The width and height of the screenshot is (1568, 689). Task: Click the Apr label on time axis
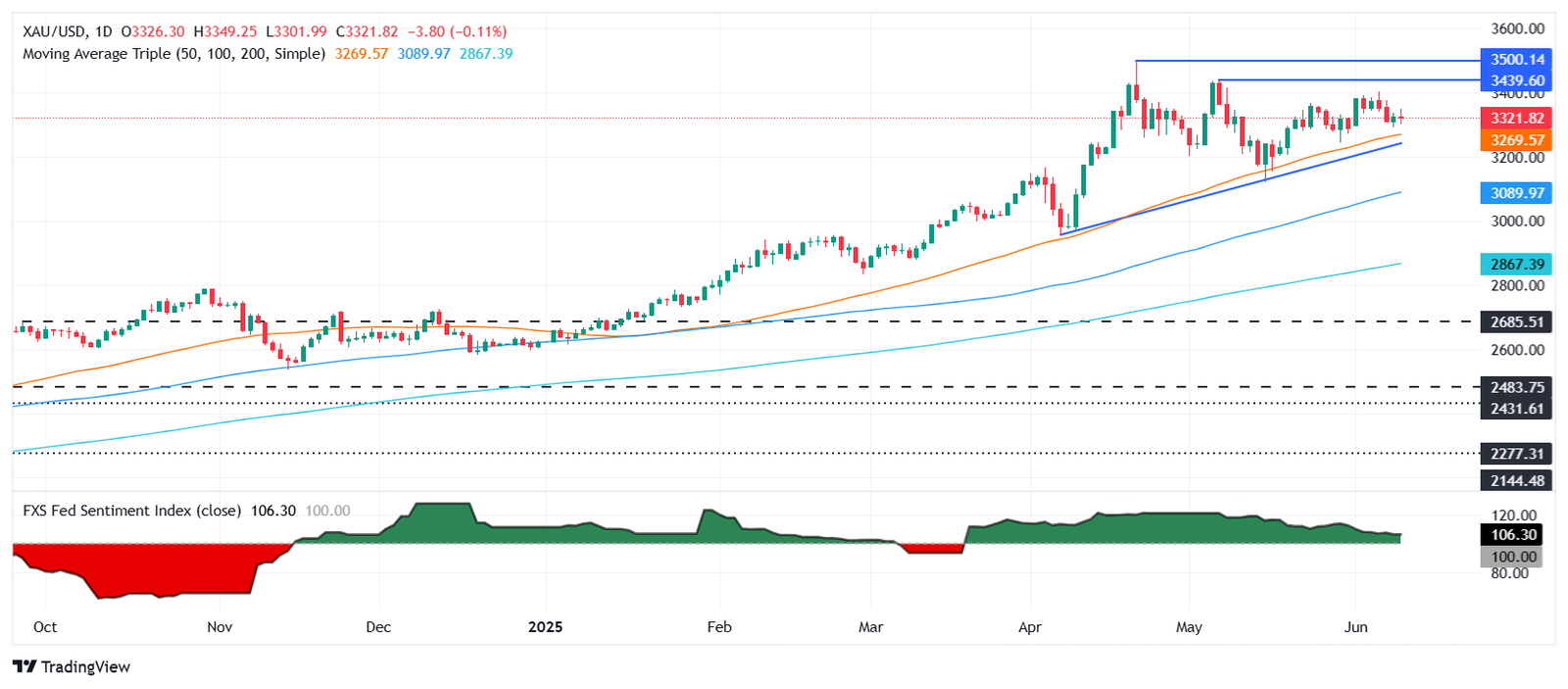[1029, 627]
